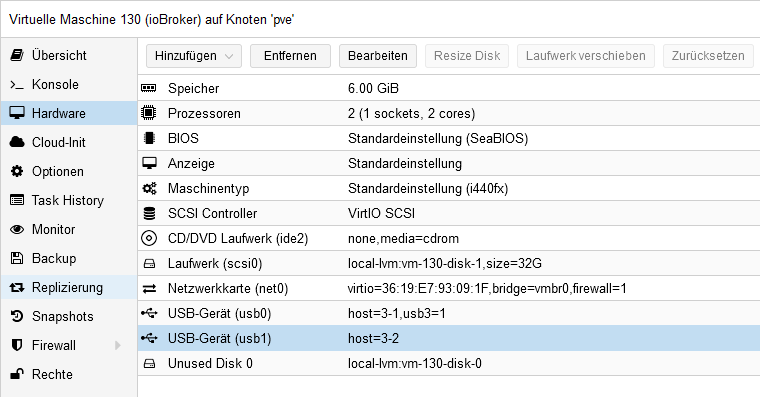Image resolution: width=760 pixels, height=397 pixels.
Task: Click the chip icon beside BIOS
Action: pos(149,138)
